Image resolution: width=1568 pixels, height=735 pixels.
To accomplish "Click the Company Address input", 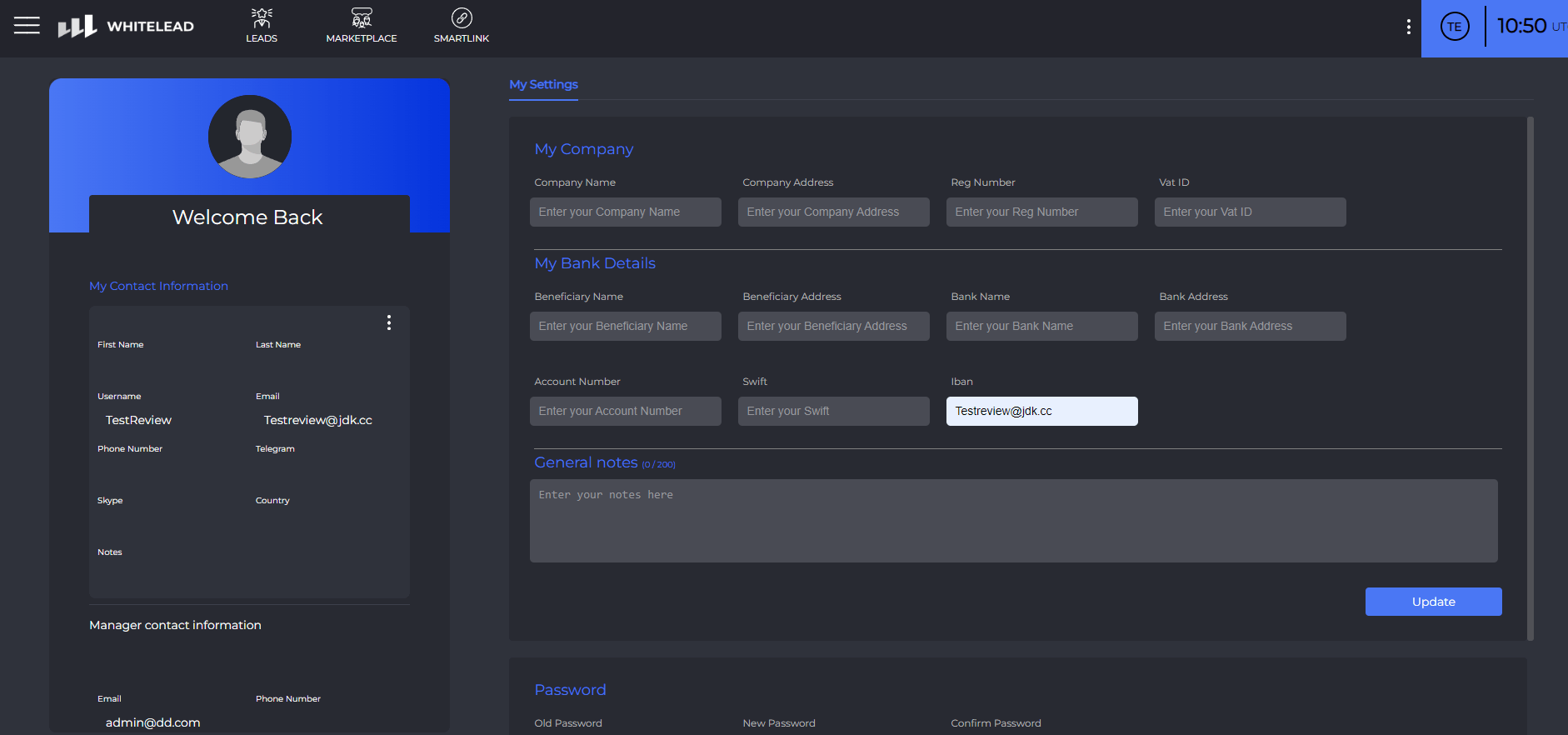I will point(833,212).
